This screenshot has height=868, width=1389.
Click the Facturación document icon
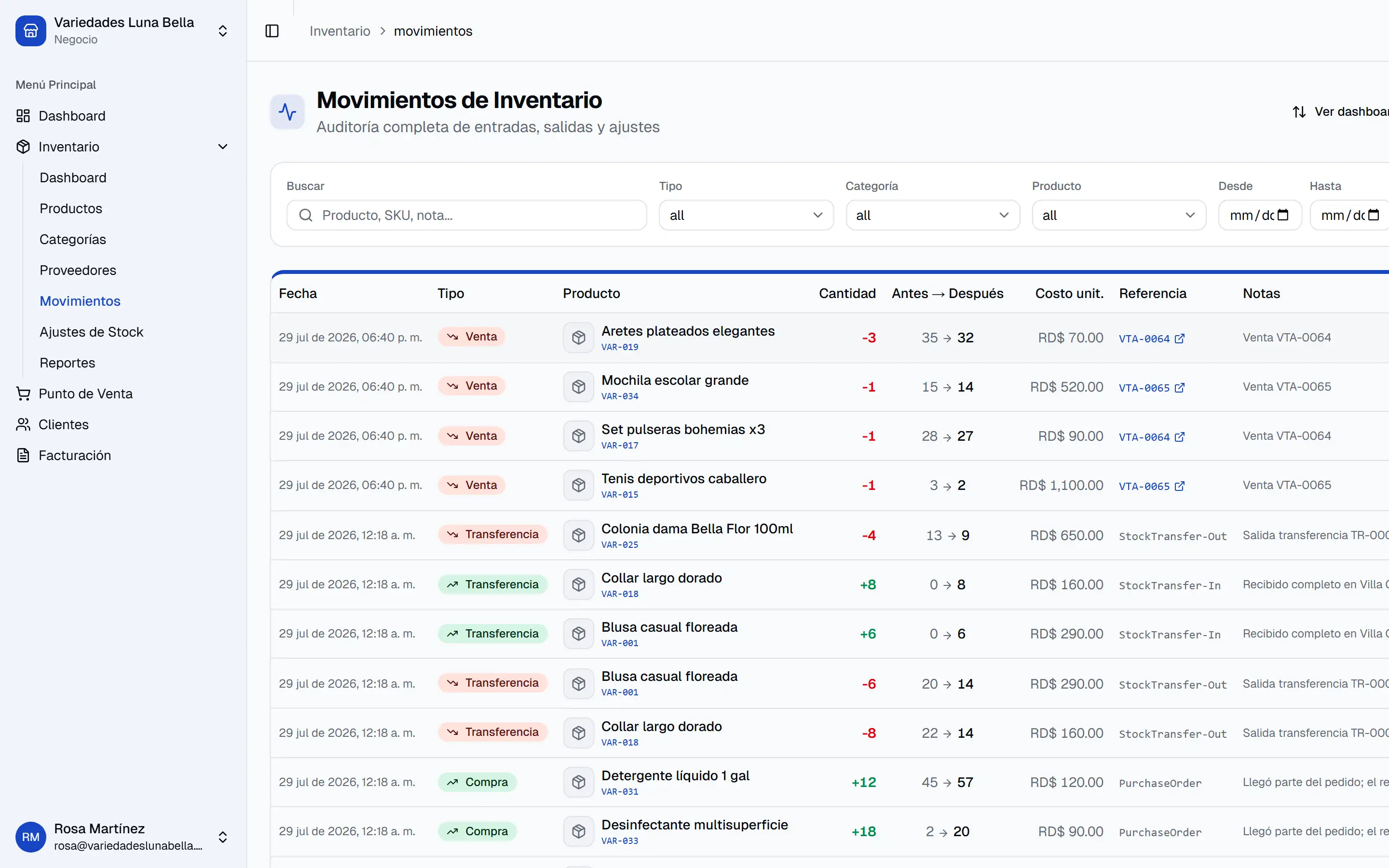click(23, 456)
